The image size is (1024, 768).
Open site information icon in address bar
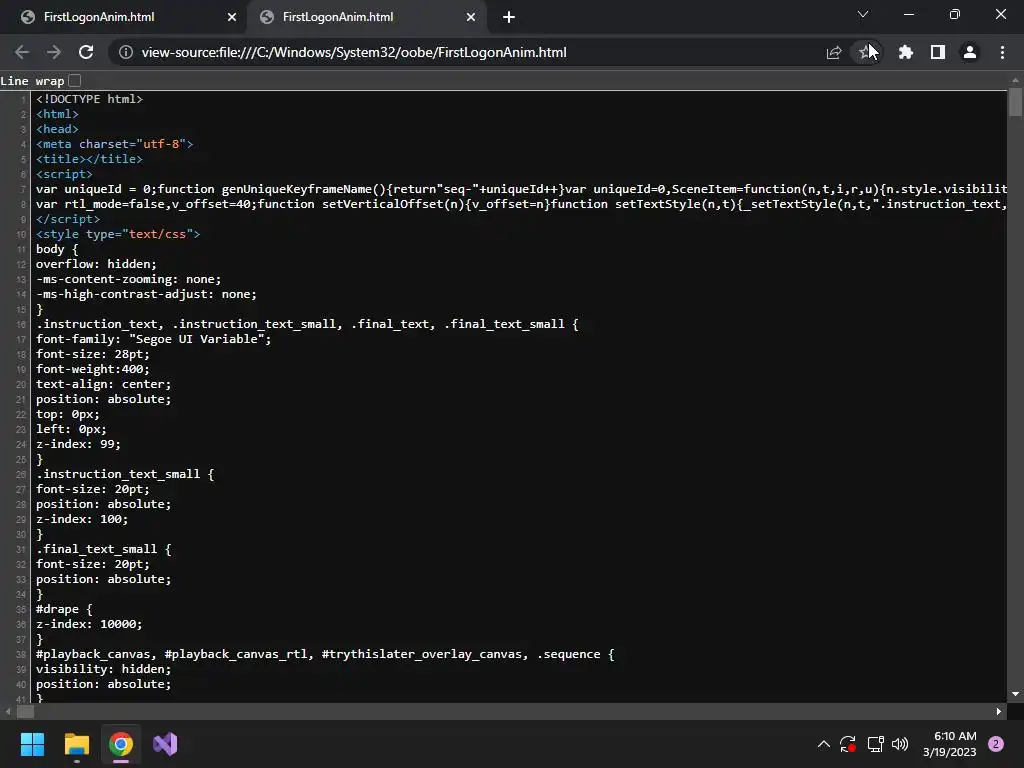125,52
